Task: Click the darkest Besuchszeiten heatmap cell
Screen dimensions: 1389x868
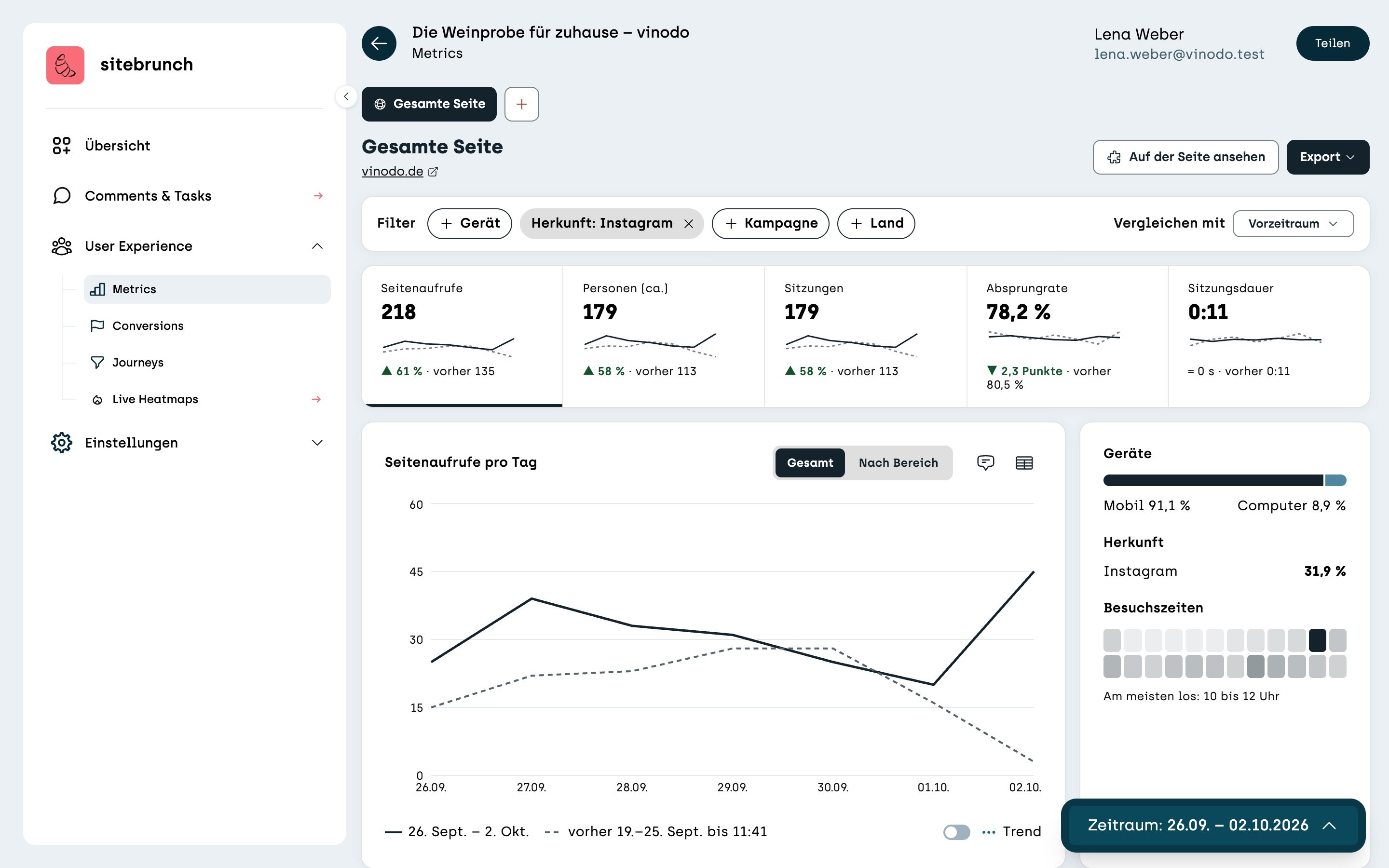Action: click(x=1317, y=640)
